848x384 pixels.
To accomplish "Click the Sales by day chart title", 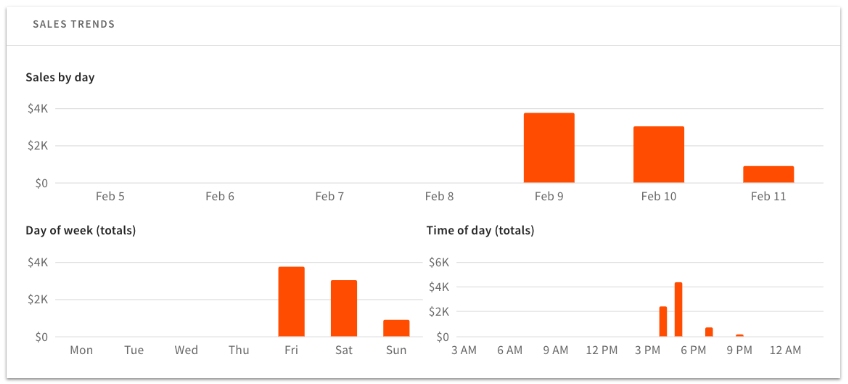I will pos(60,77).
